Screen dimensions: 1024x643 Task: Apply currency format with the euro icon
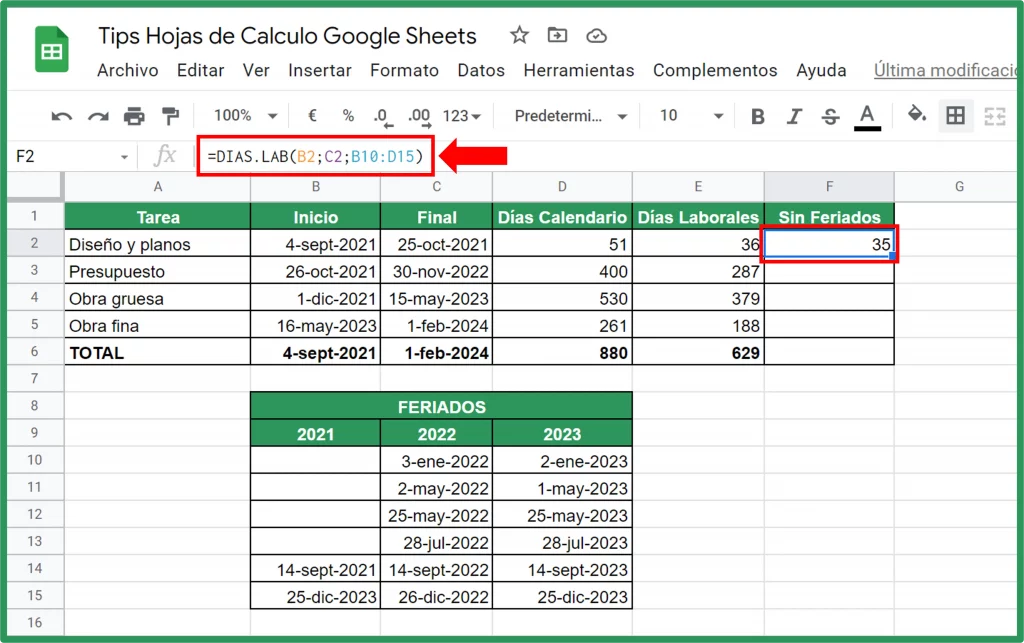click(x=312, y=116)
